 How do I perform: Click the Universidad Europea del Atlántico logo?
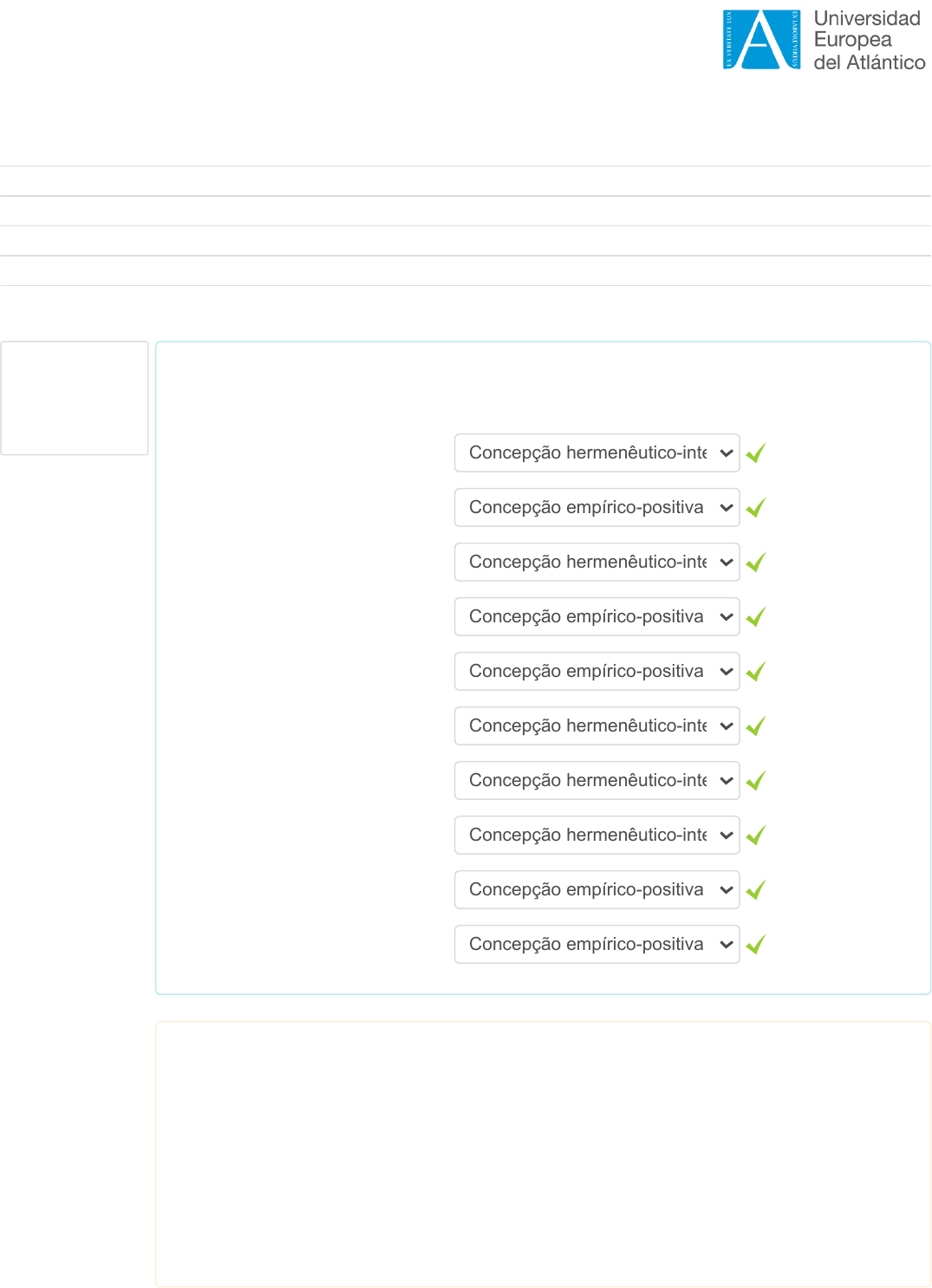click(761, 40)
